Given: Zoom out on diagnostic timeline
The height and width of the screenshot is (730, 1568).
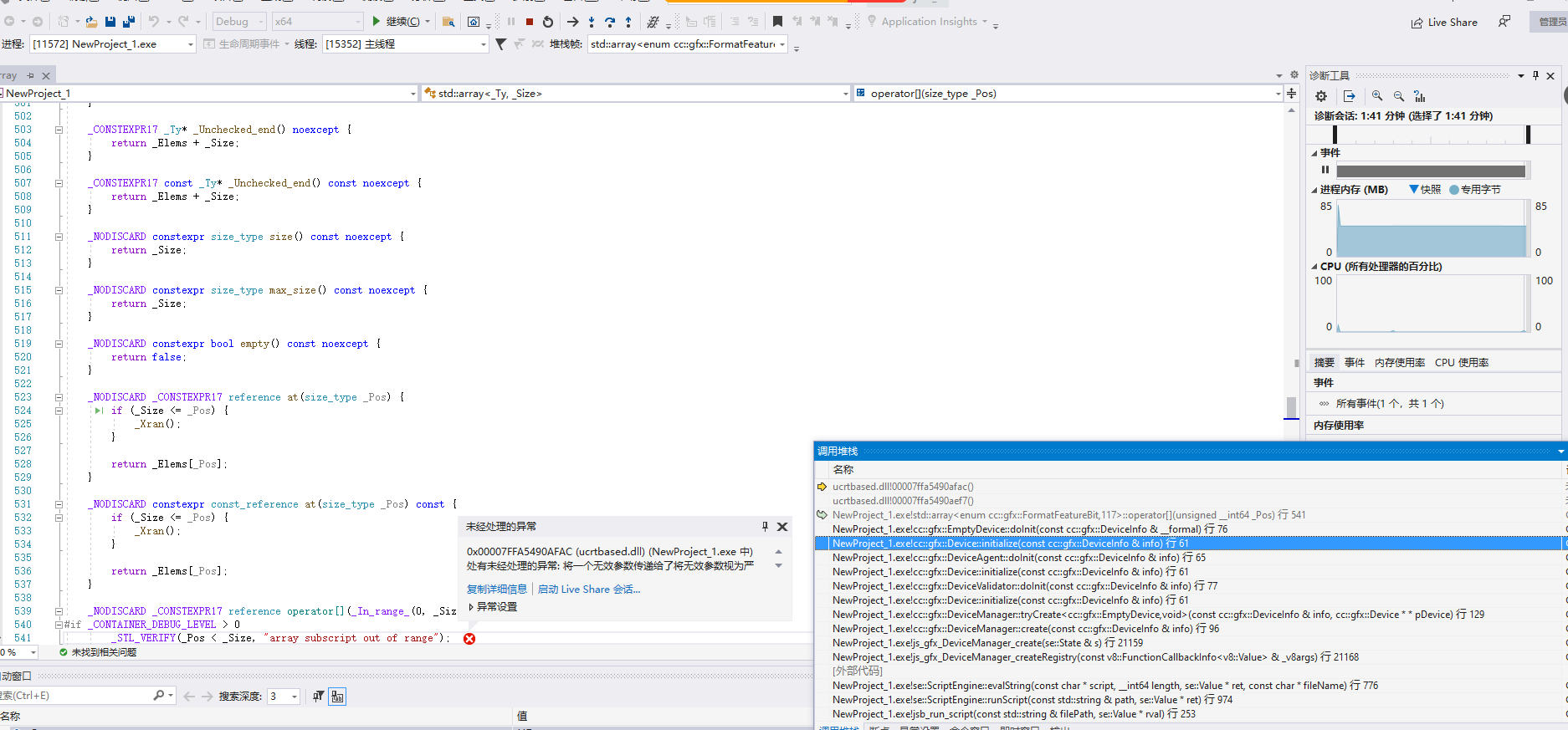Looking at the screenshot, I should coord(1399,96).
